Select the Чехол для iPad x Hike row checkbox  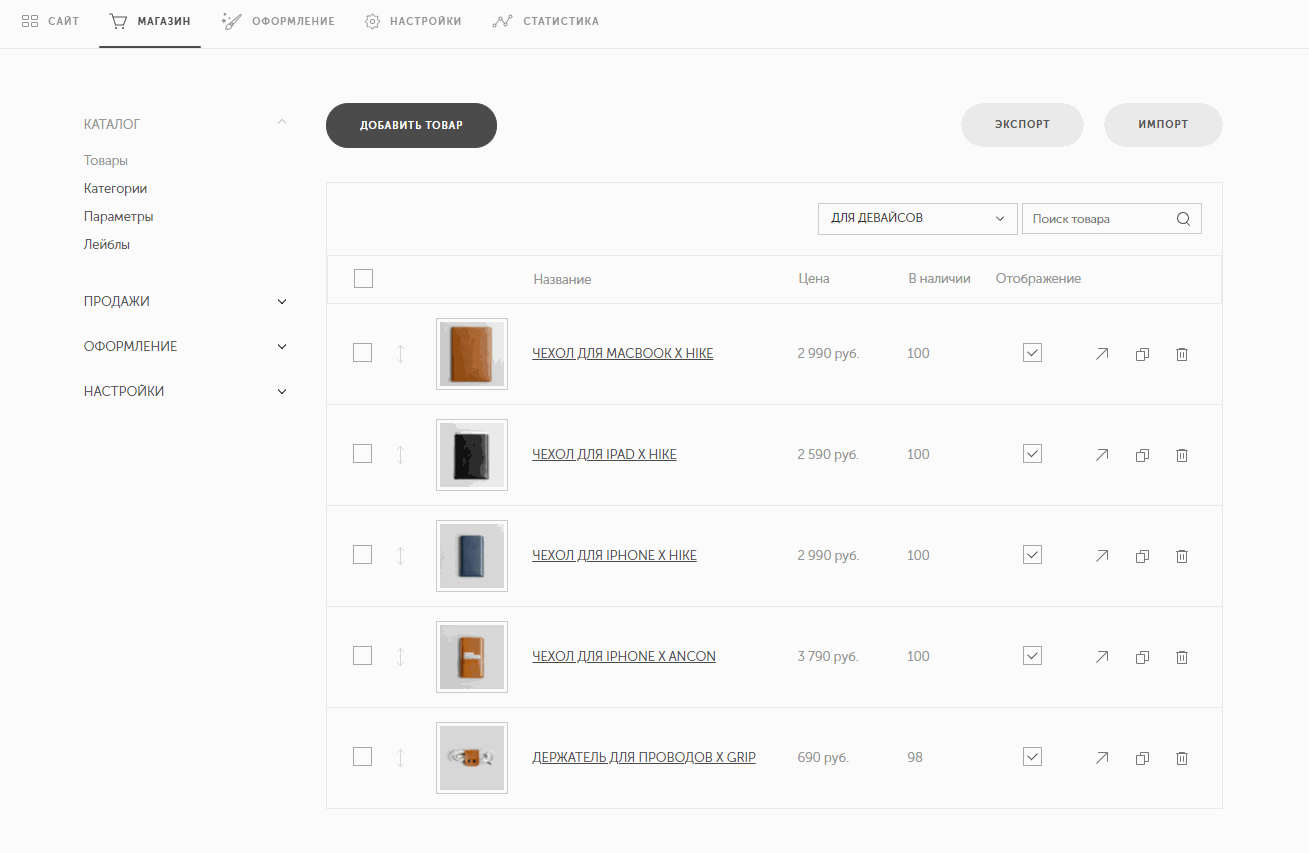[x=363, y=454]
